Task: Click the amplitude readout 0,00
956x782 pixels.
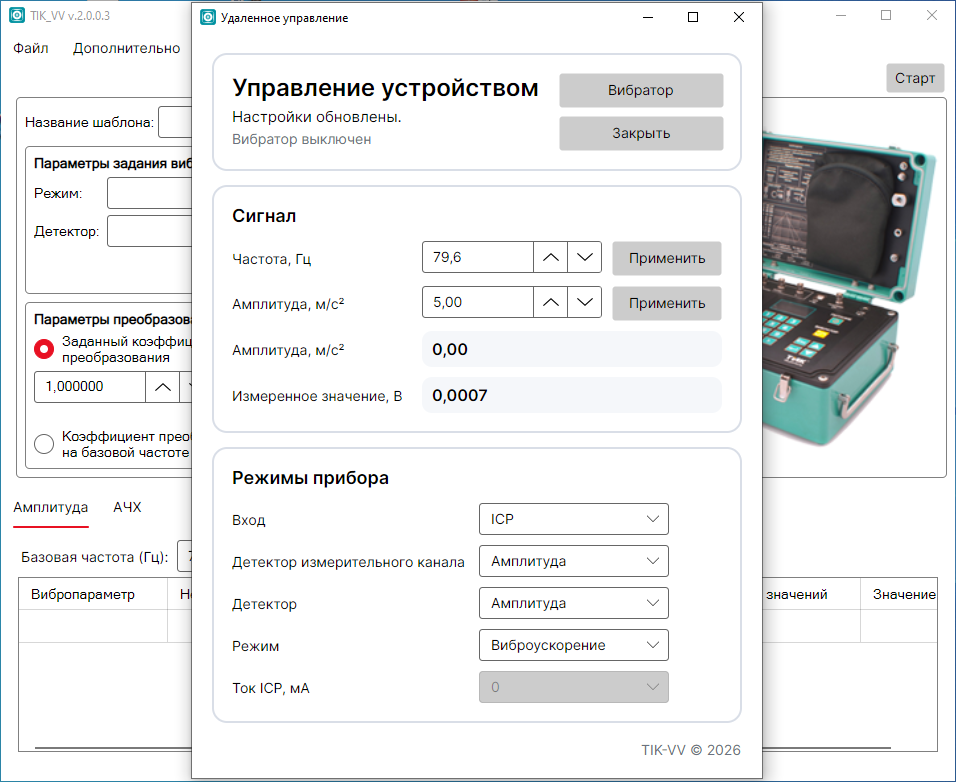Action: click(450, 349)
